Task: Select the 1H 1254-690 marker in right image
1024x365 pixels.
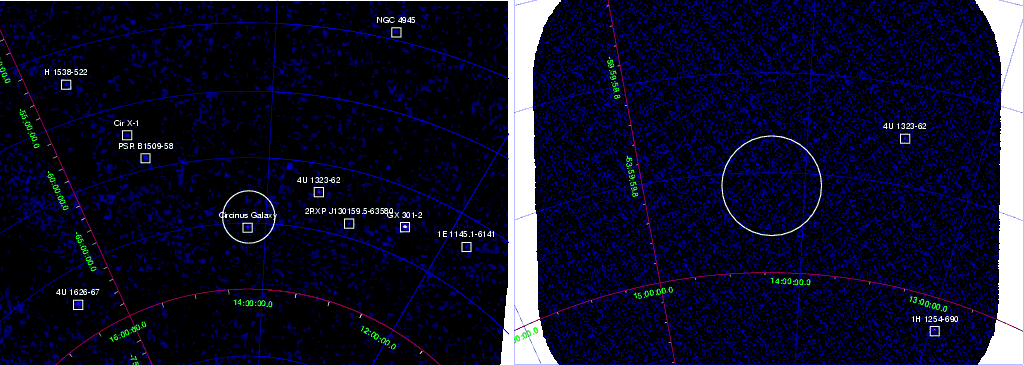Action: pyautogui.click(x=935, y=331)
